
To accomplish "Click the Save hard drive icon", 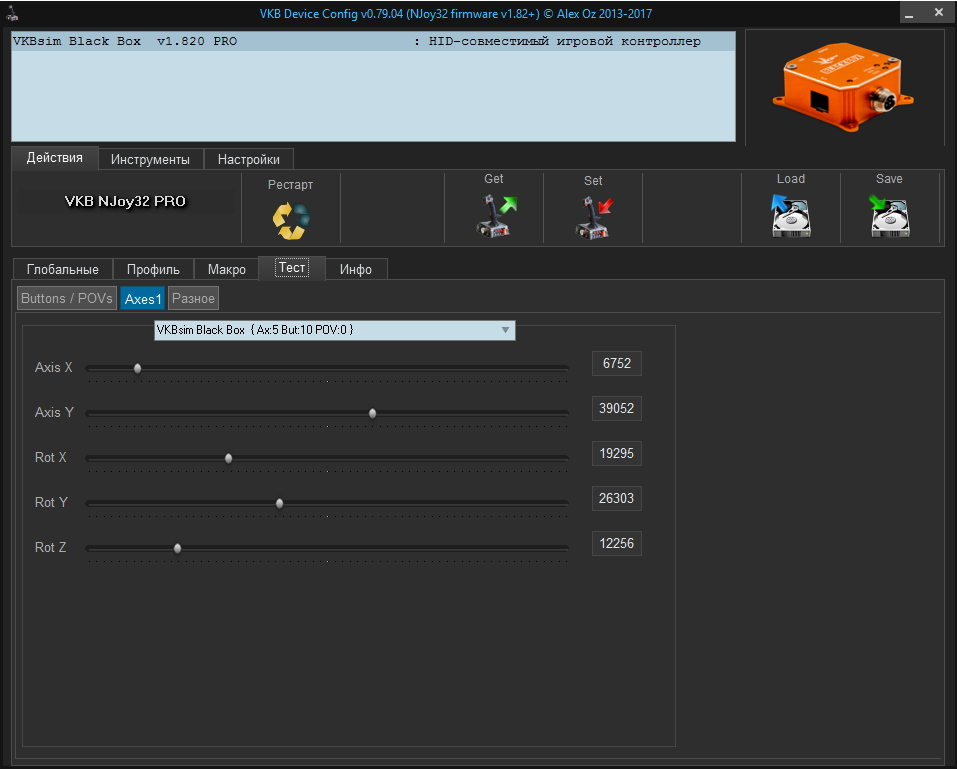I will click(889, 215).
